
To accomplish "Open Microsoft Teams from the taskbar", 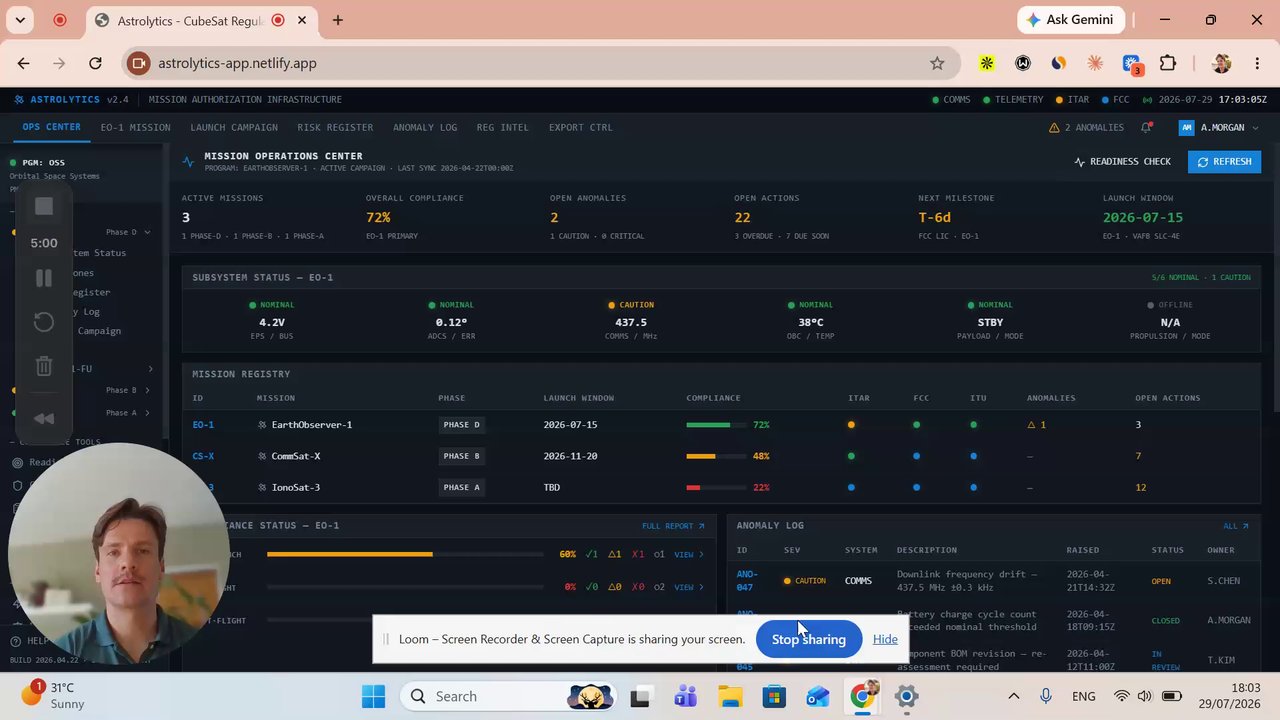I will (686, 696).
